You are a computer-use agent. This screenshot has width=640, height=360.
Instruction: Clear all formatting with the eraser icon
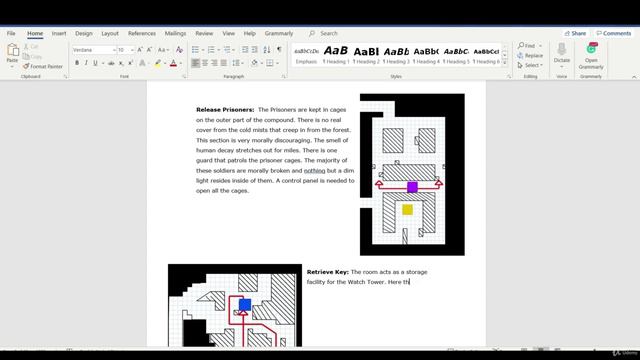(x=179, y=50)
